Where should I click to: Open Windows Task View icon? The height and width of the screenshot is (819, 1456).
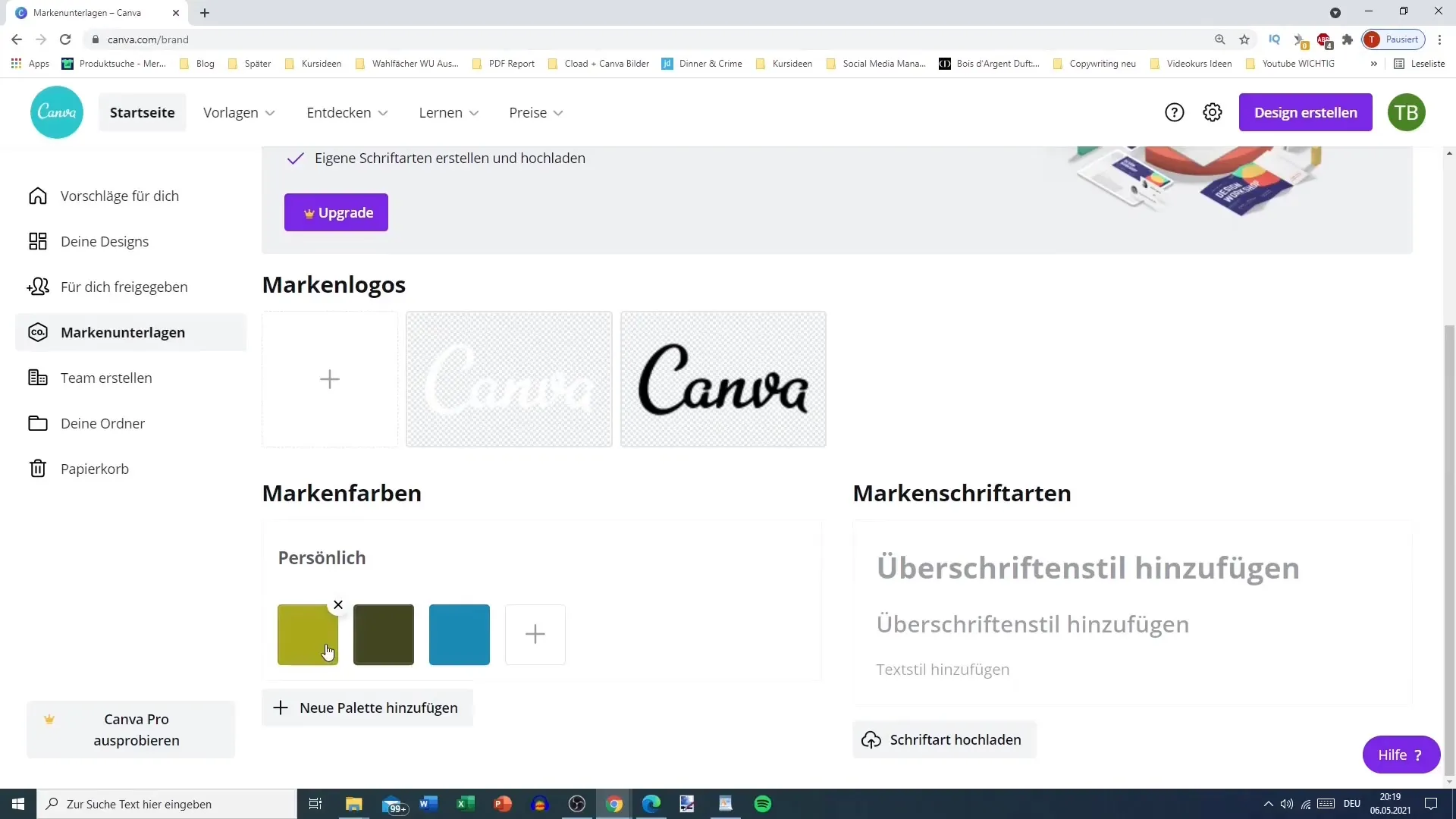coord(315,804)
